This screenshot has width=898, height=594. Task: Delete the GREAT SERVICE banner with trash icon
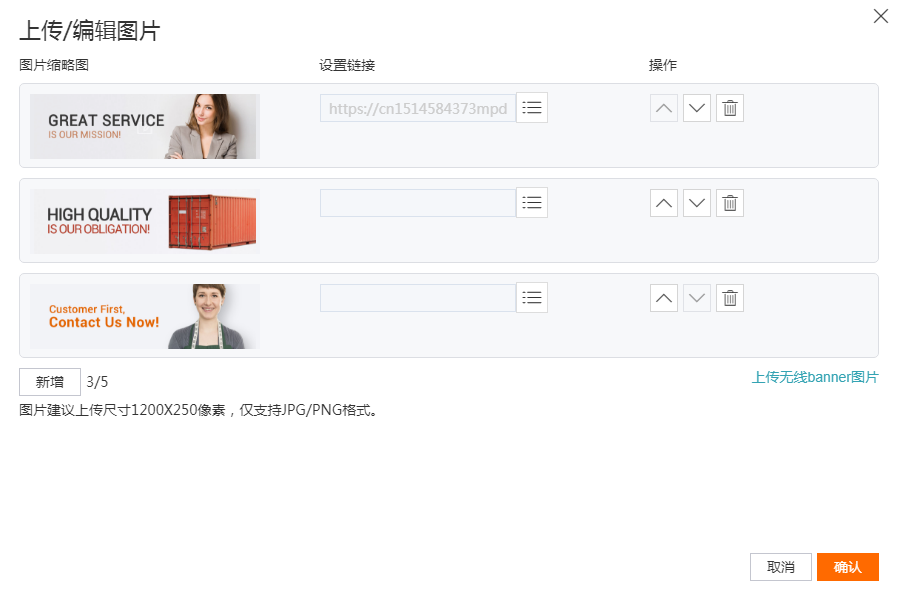729,107
